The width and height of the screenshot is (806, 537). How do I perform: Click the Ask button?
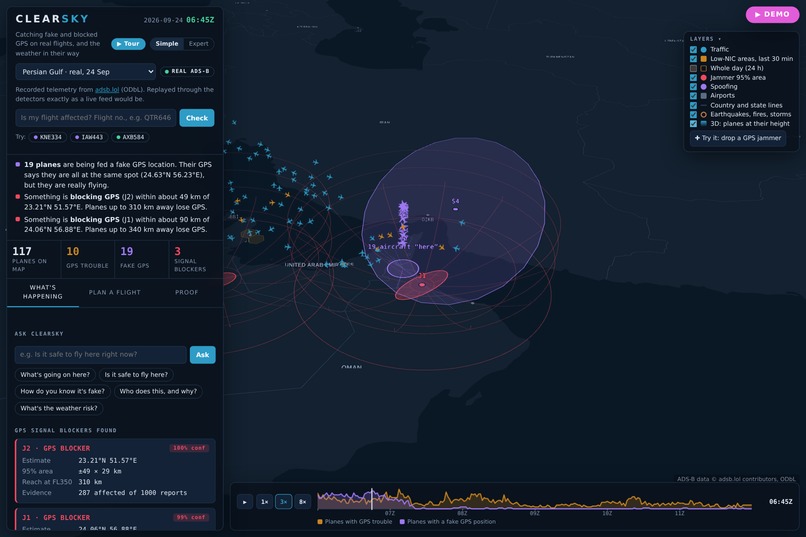(203, 355)
